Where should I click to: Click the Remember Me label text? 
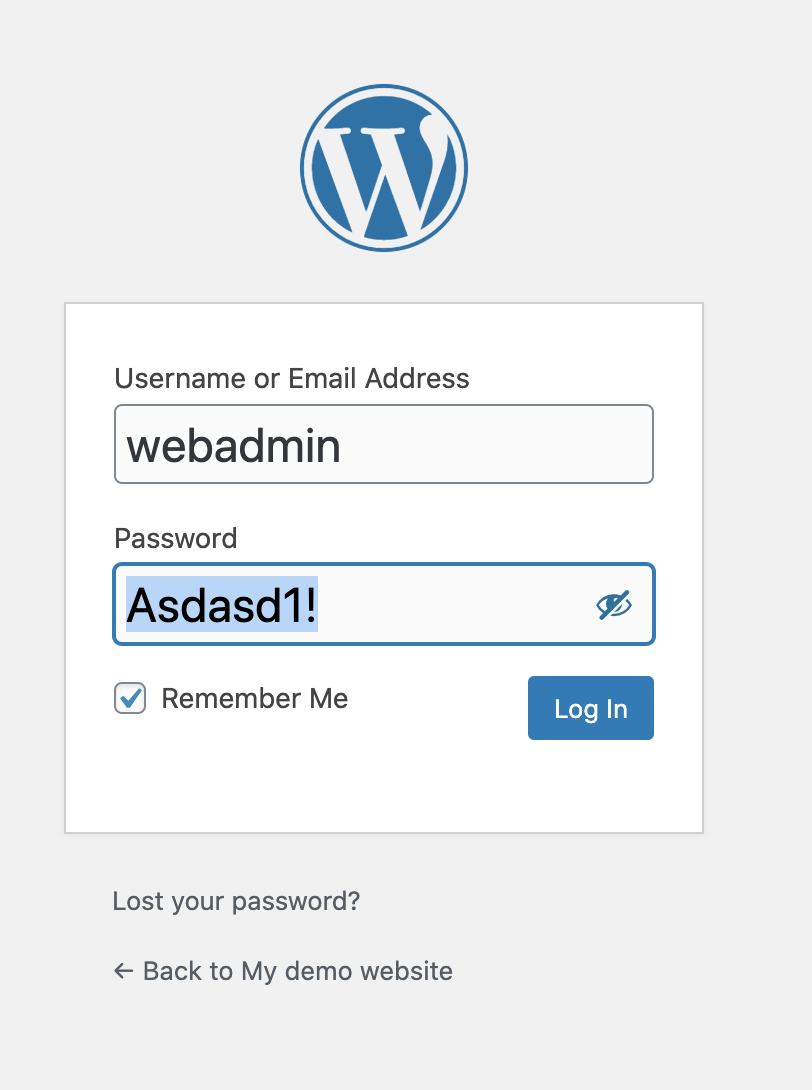[x=255, y=699]
